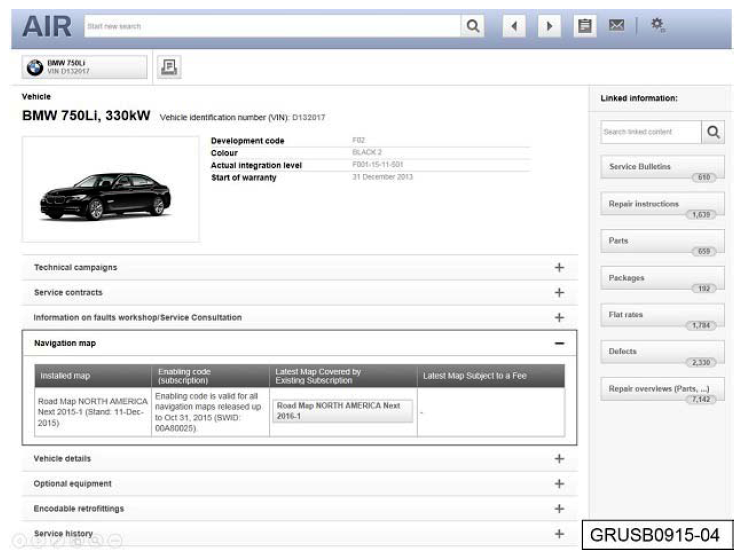Click Road Map NORTH AMERICA Next 2016-1 button
This screenshot has width=743, height=559.
343,411
